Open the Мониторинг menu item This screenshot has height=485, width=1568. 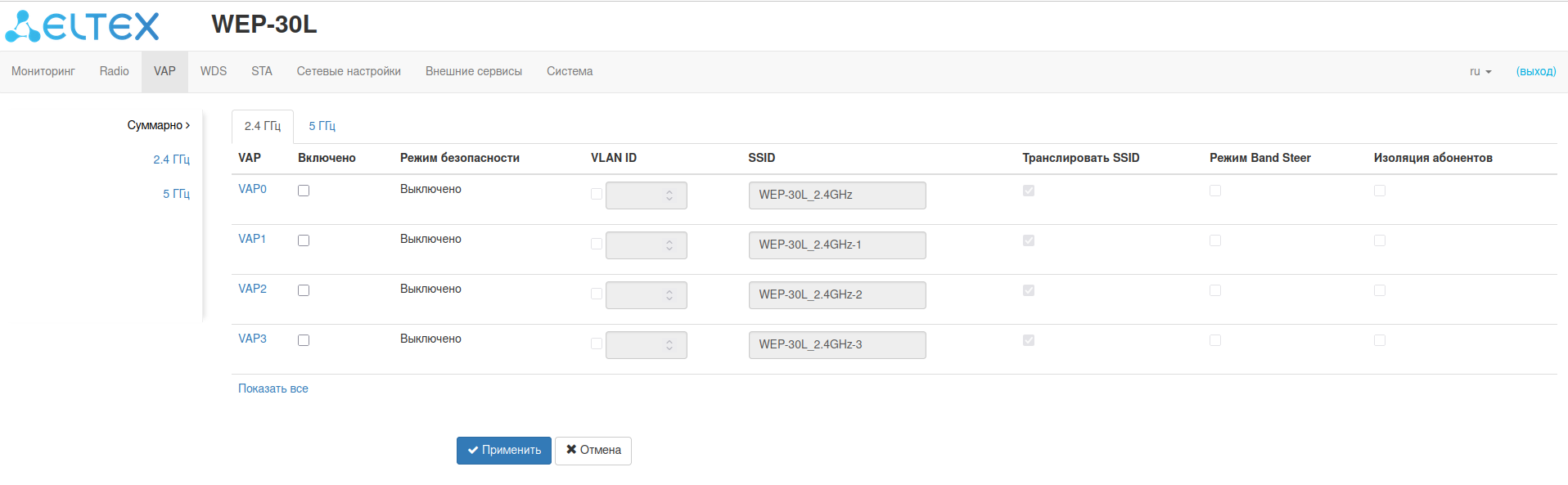tap(43, 72)
